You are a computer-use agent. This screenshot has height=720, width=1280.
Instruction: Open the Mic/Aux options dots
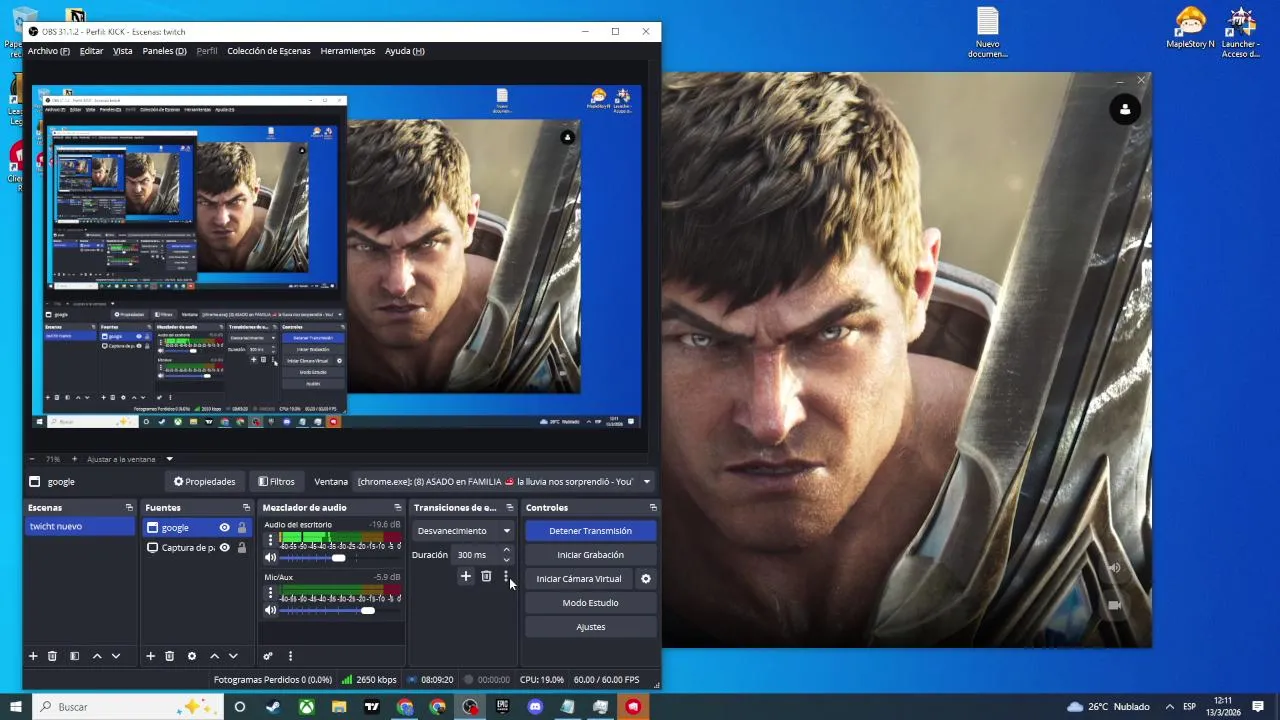click(270, 593)
